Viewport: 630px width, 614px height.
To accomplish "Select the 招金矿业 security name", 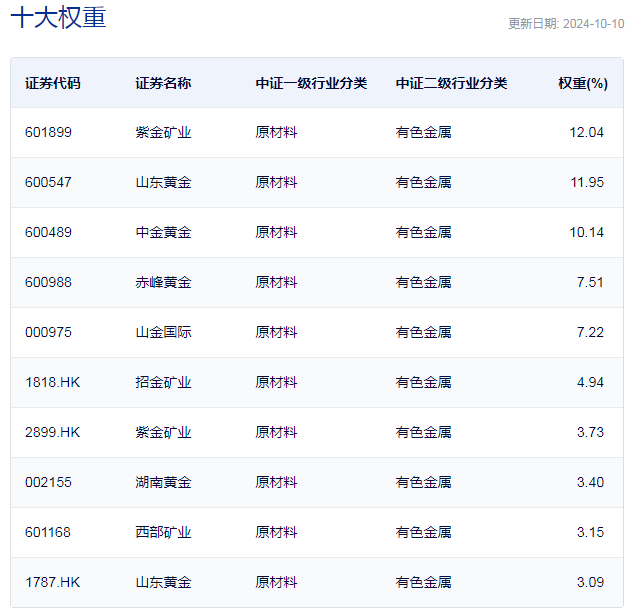I will click(163, 382).
